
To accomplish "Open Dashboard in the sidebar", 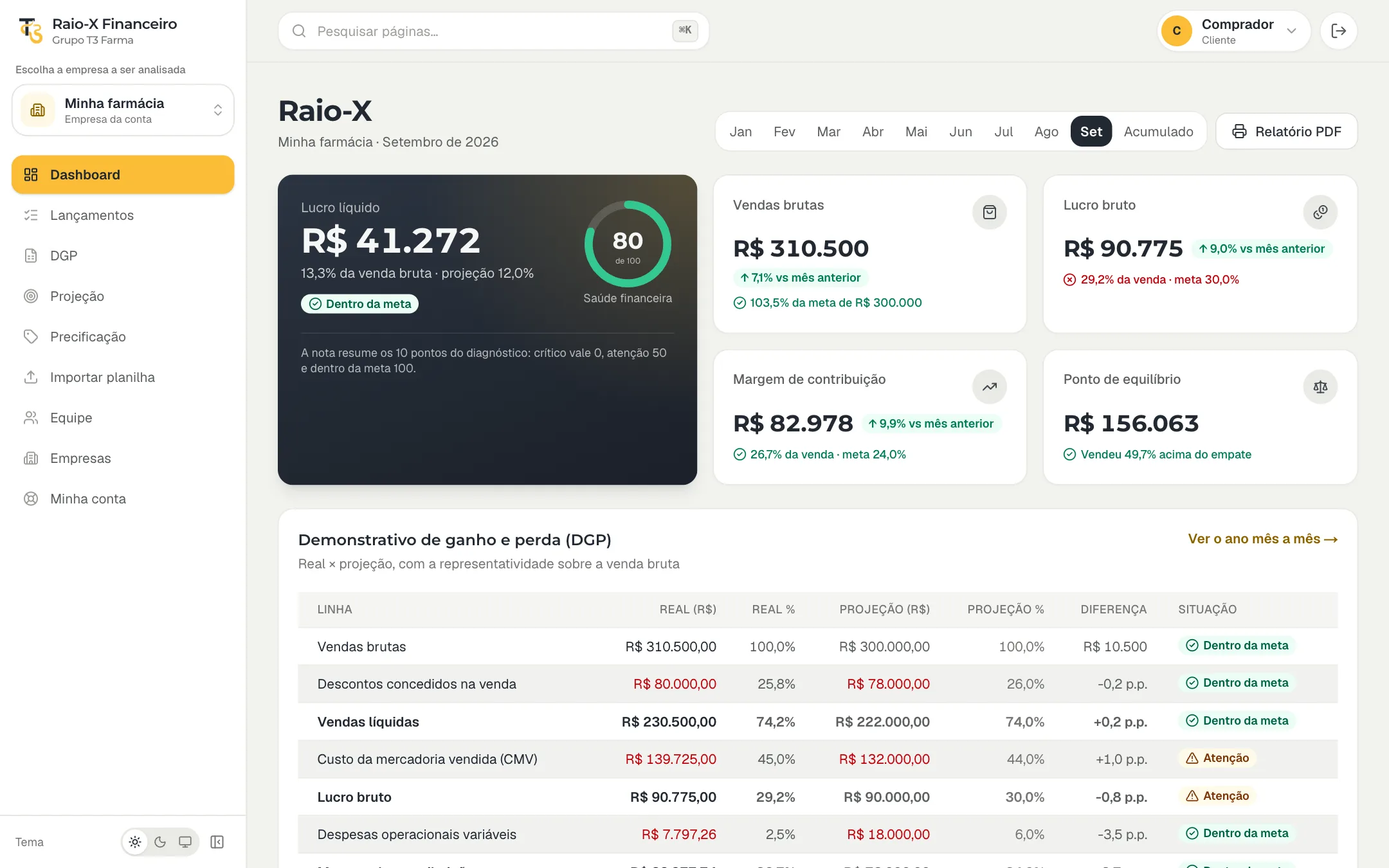I will 123,175.
